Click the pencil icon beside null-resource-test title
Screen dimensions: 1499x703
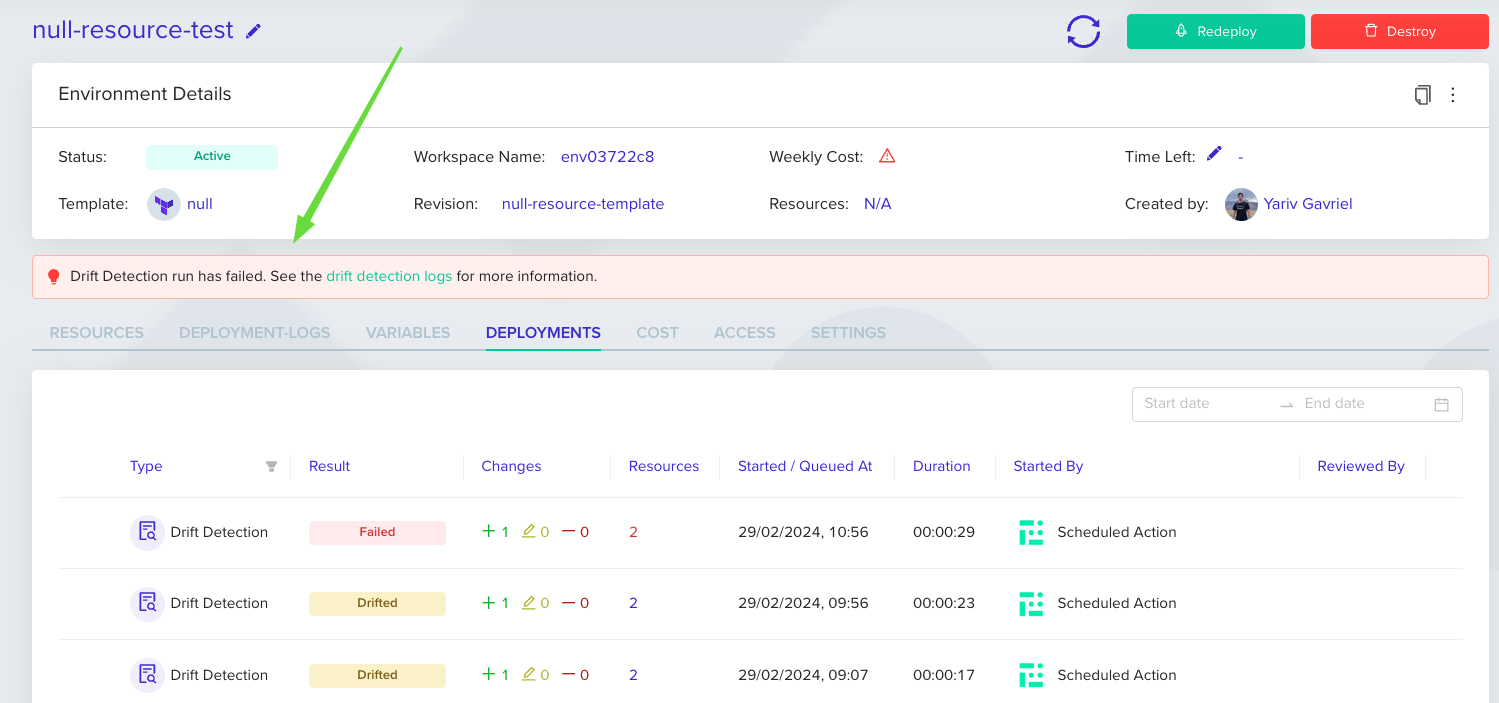[254, 31]
